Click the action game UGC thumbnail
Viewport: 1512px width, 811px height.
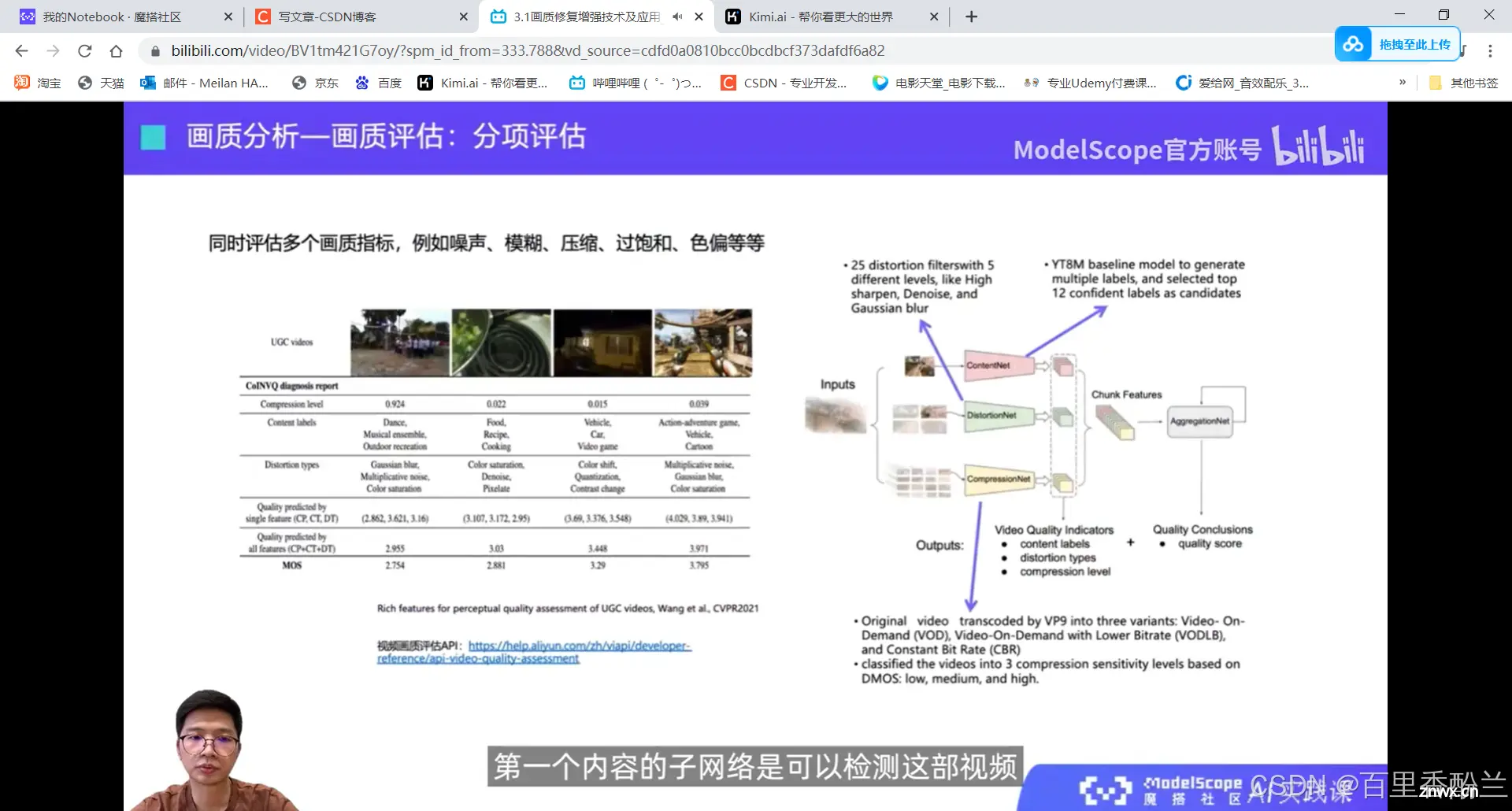(x=703, y=343)
